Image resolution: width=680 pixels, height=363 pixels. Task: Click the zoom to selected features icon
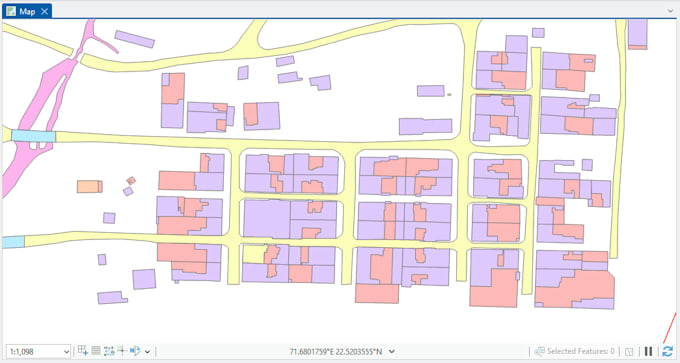tap(539, 351)
